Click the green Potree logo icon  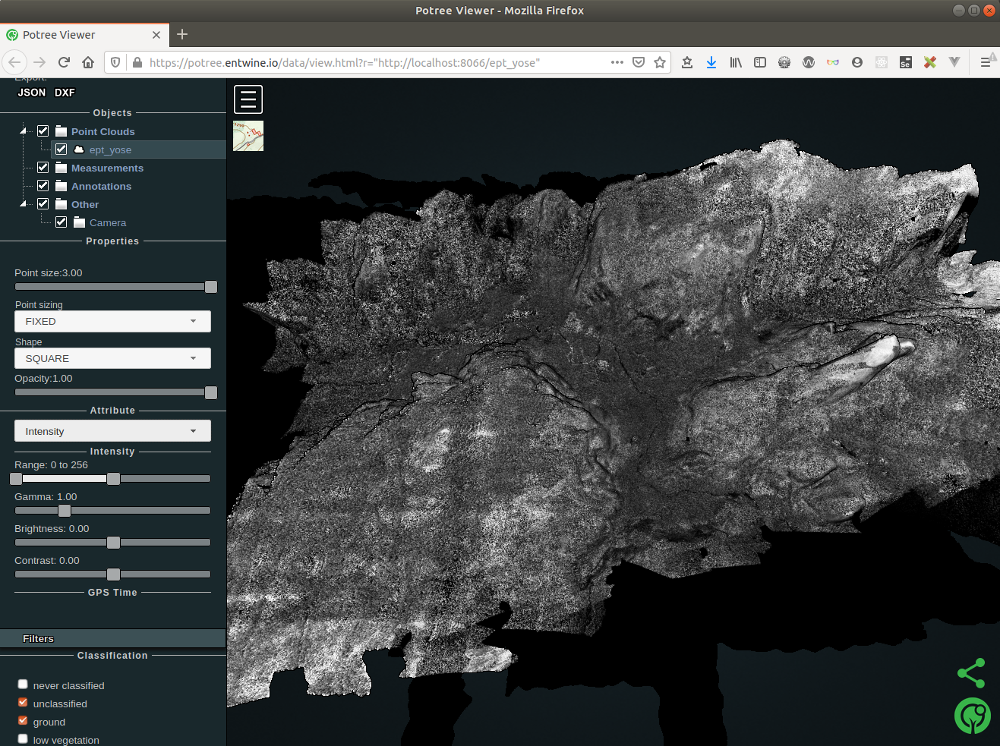[x=973, y=715]
